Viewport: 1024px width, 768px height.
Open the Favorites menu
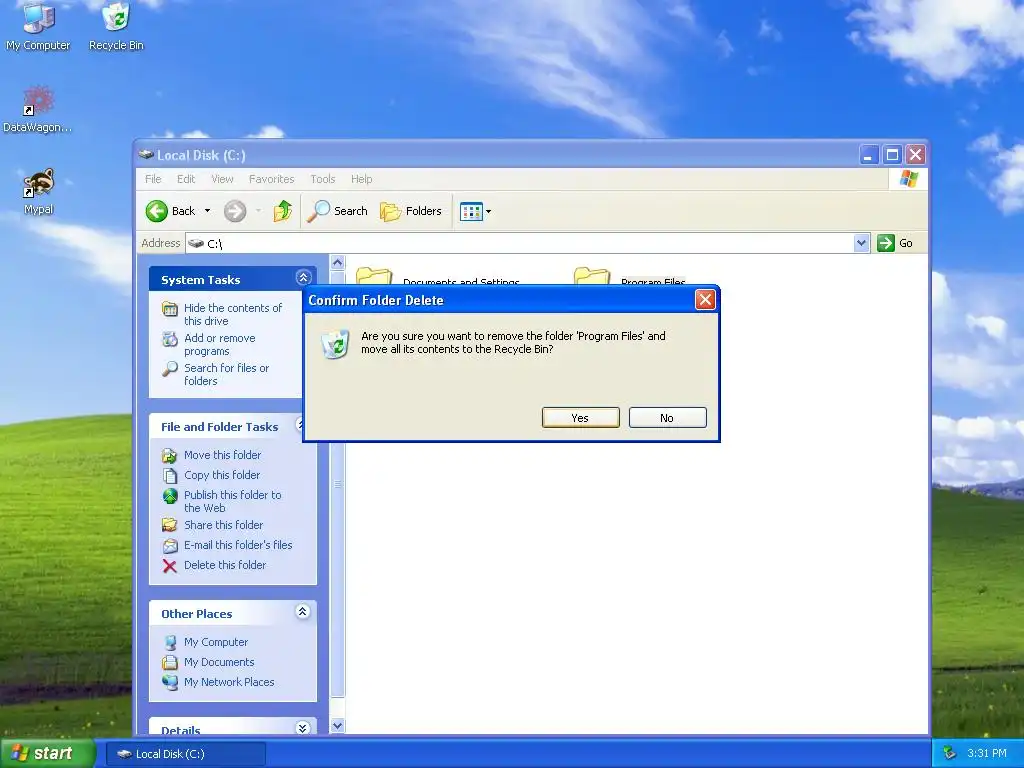tap(272, 179)
